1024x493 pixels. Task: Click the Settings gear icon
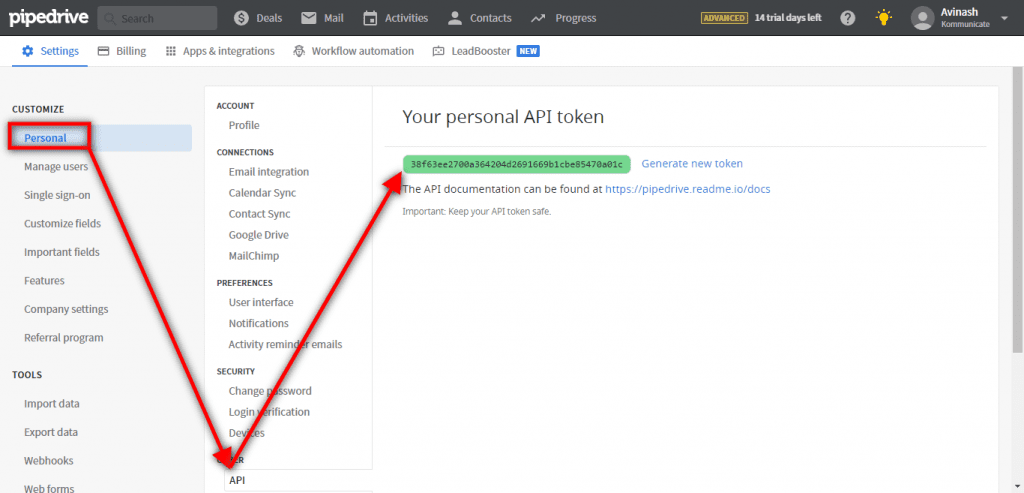click(x=28, y=51)
